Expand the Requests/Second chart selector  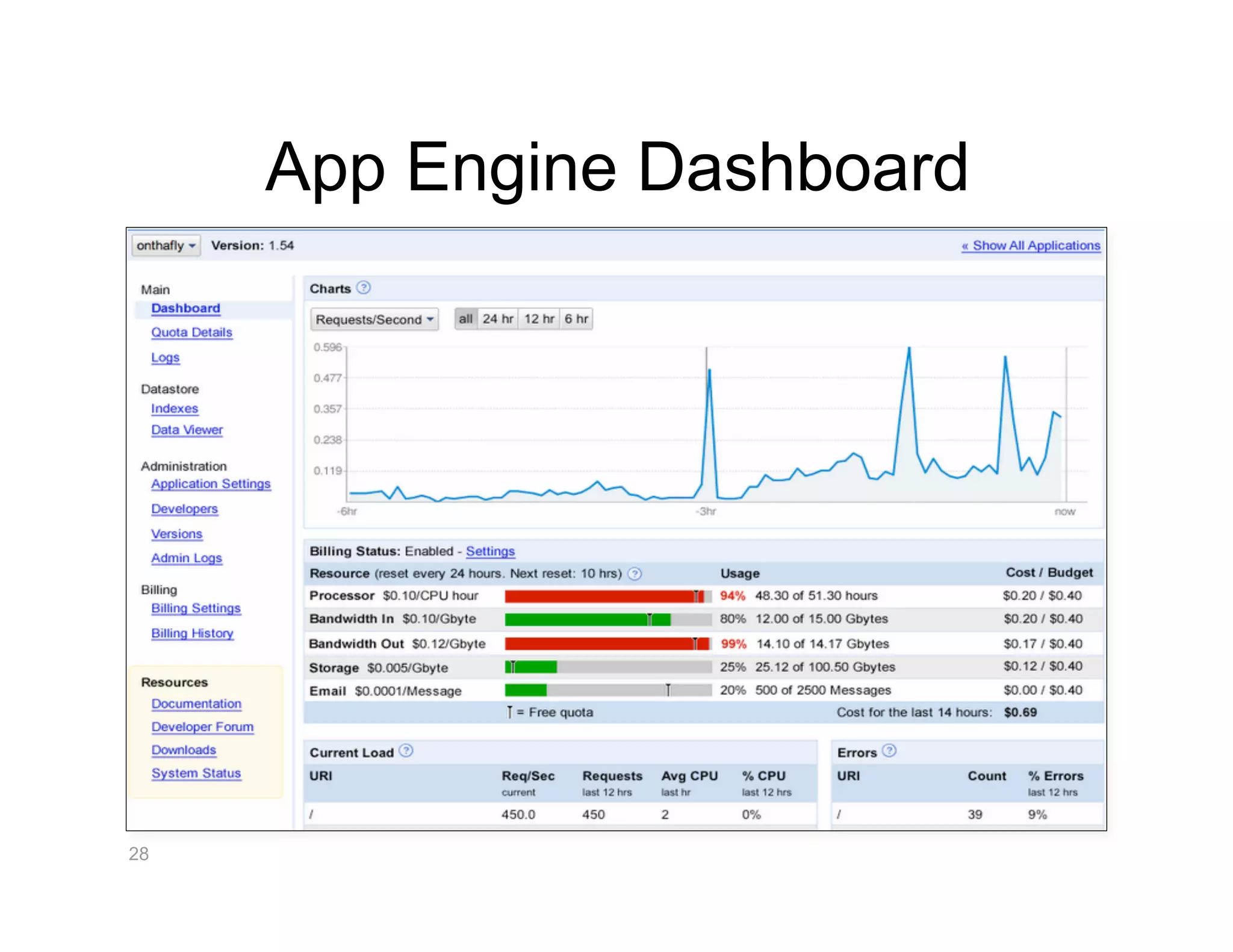click(x=374, y=320)
